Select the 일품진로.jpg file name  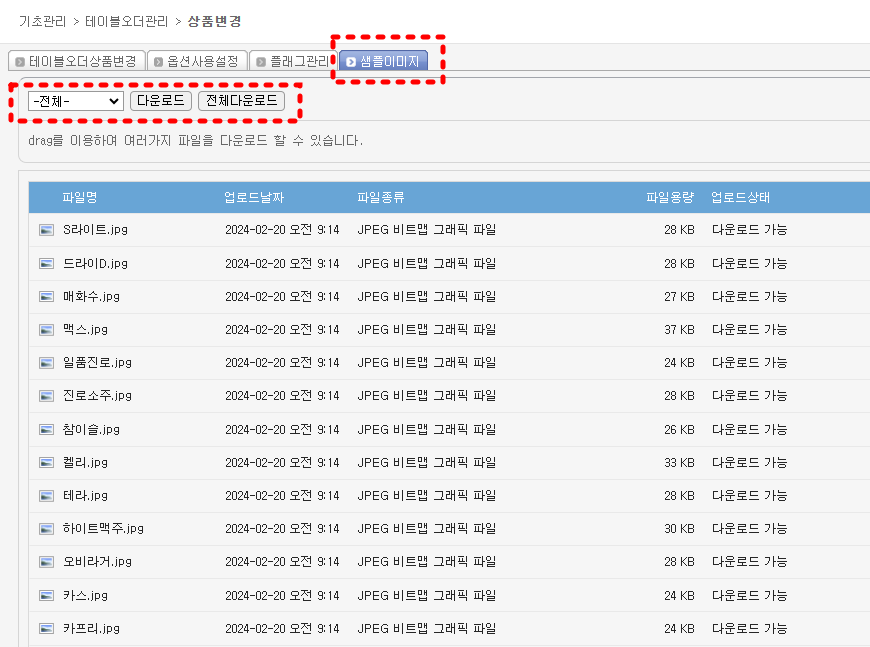[x=97, y=363]
